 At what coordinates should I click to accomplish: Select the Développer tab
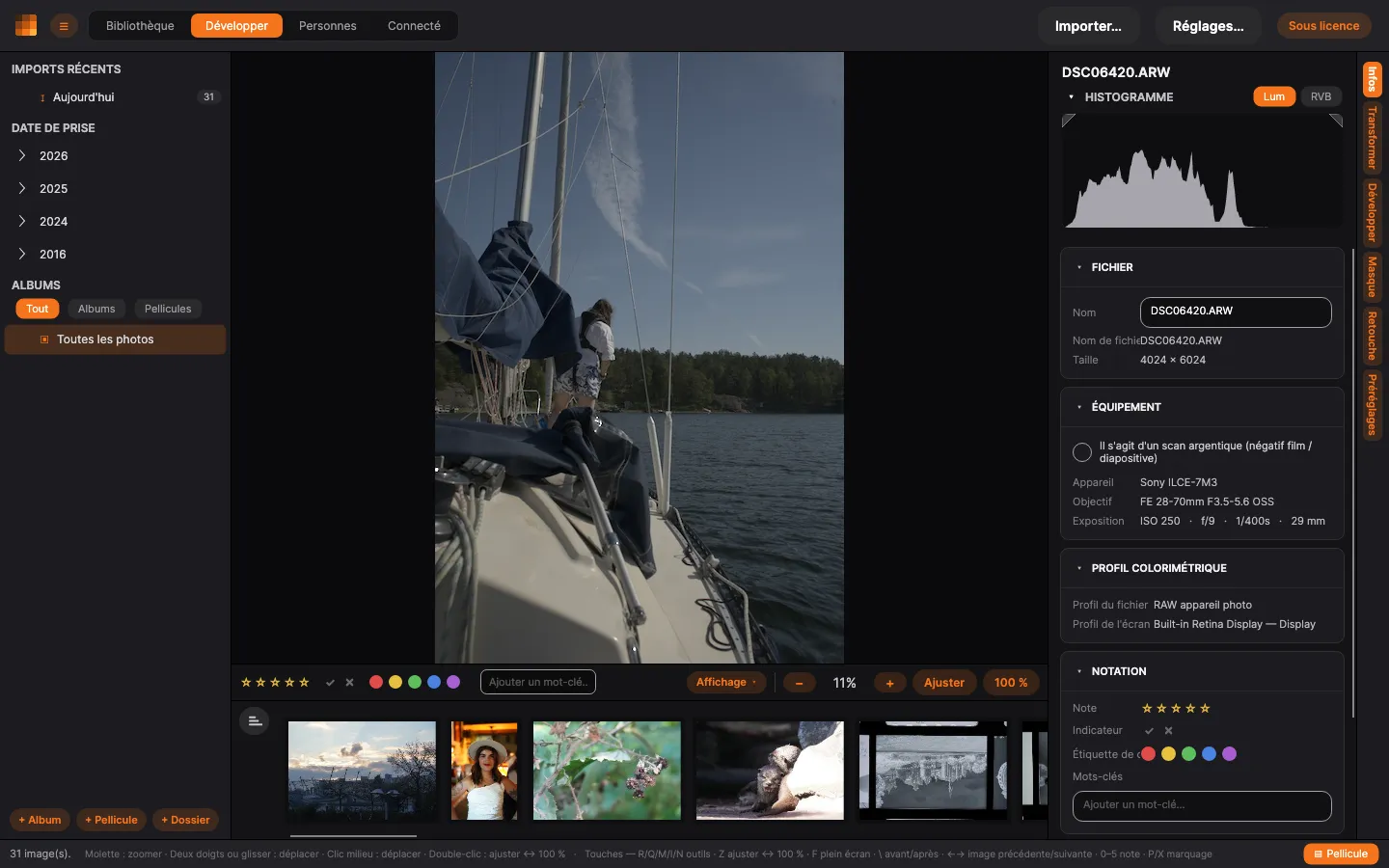(x=236, y=26)
